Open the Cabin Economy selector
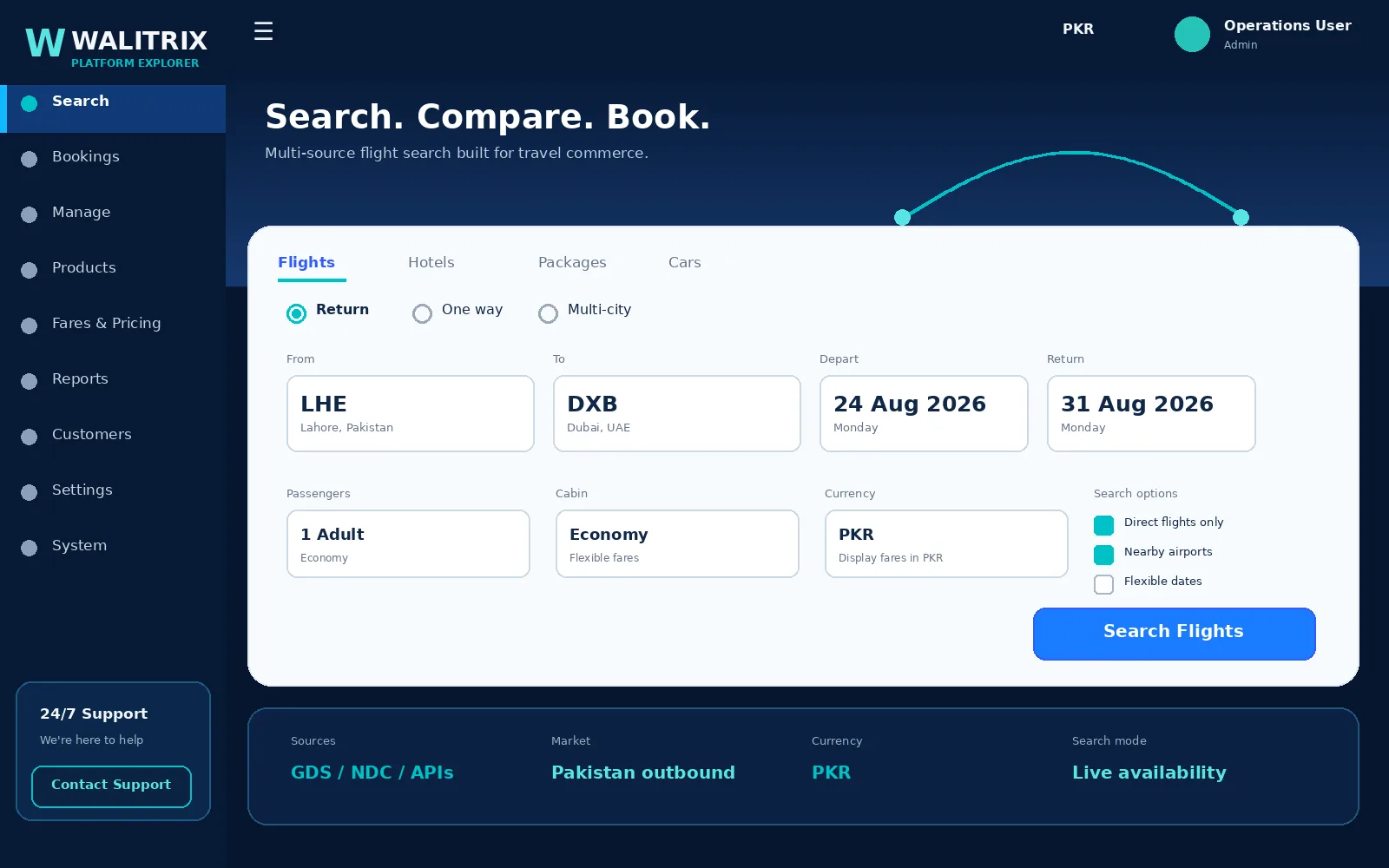Viewport: 1389px width, 868px height. 677,543
